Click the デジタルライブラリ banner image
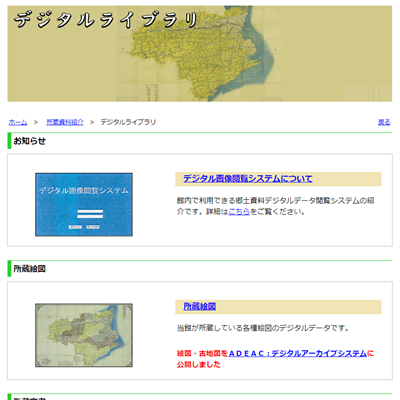Screen dimensions: 400x400 click(200, 53)
